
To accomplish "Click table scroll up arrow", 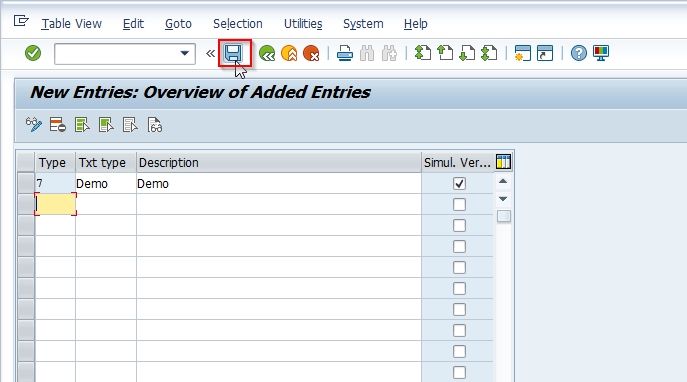I will tap(503, 181).
